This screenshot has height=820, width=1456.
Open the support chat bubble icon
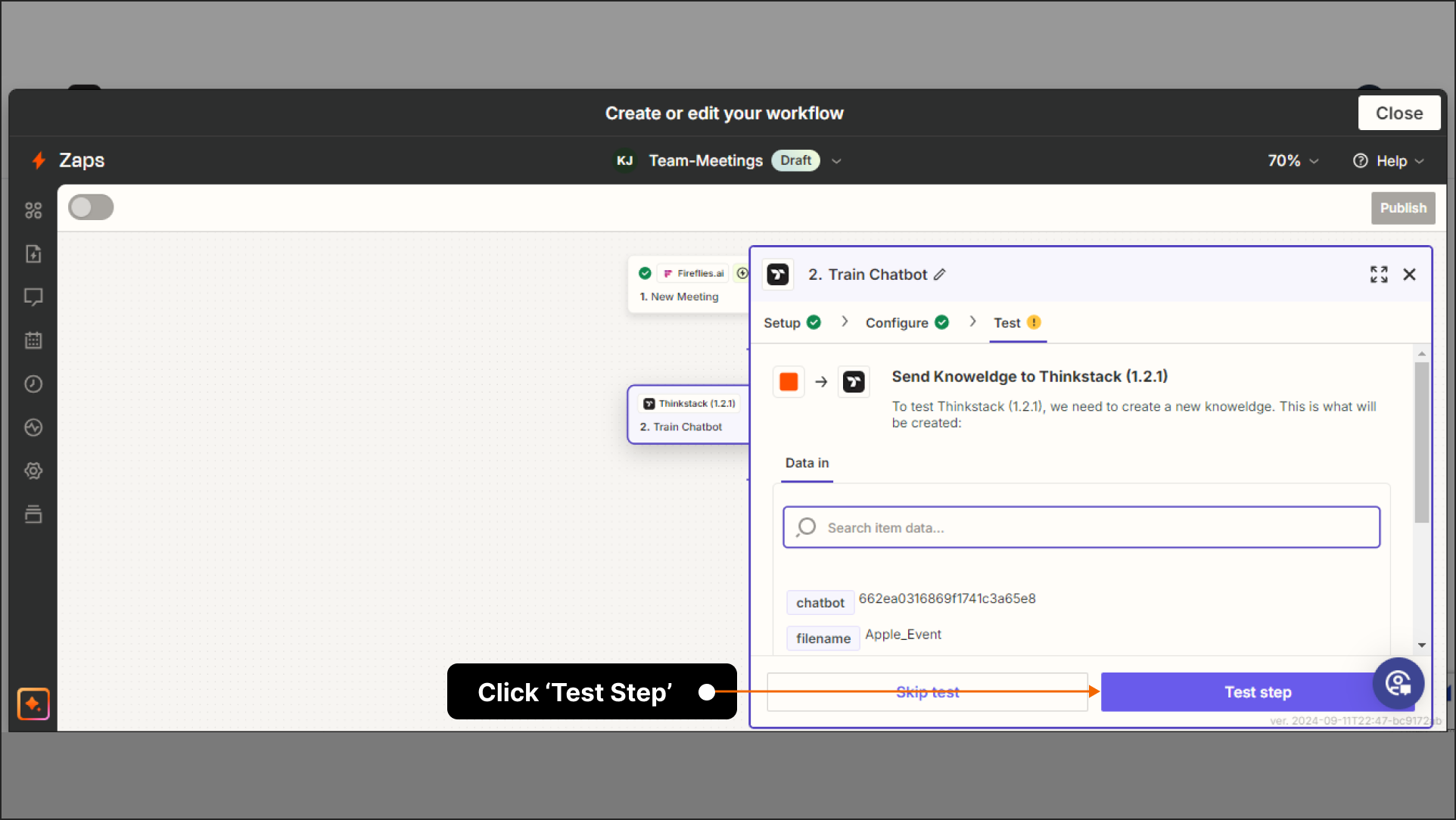(1398, 683)
